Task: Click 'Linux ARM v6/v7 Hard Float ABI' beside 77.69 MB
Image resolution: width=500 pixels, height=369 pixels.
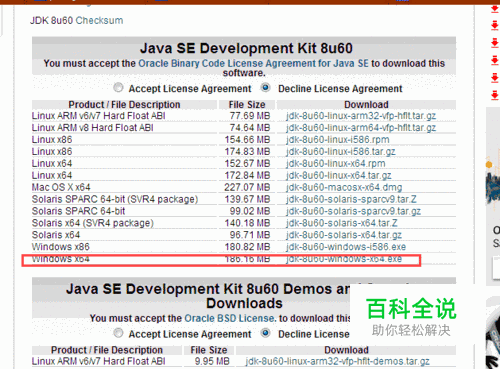Action: coord(99,116)
